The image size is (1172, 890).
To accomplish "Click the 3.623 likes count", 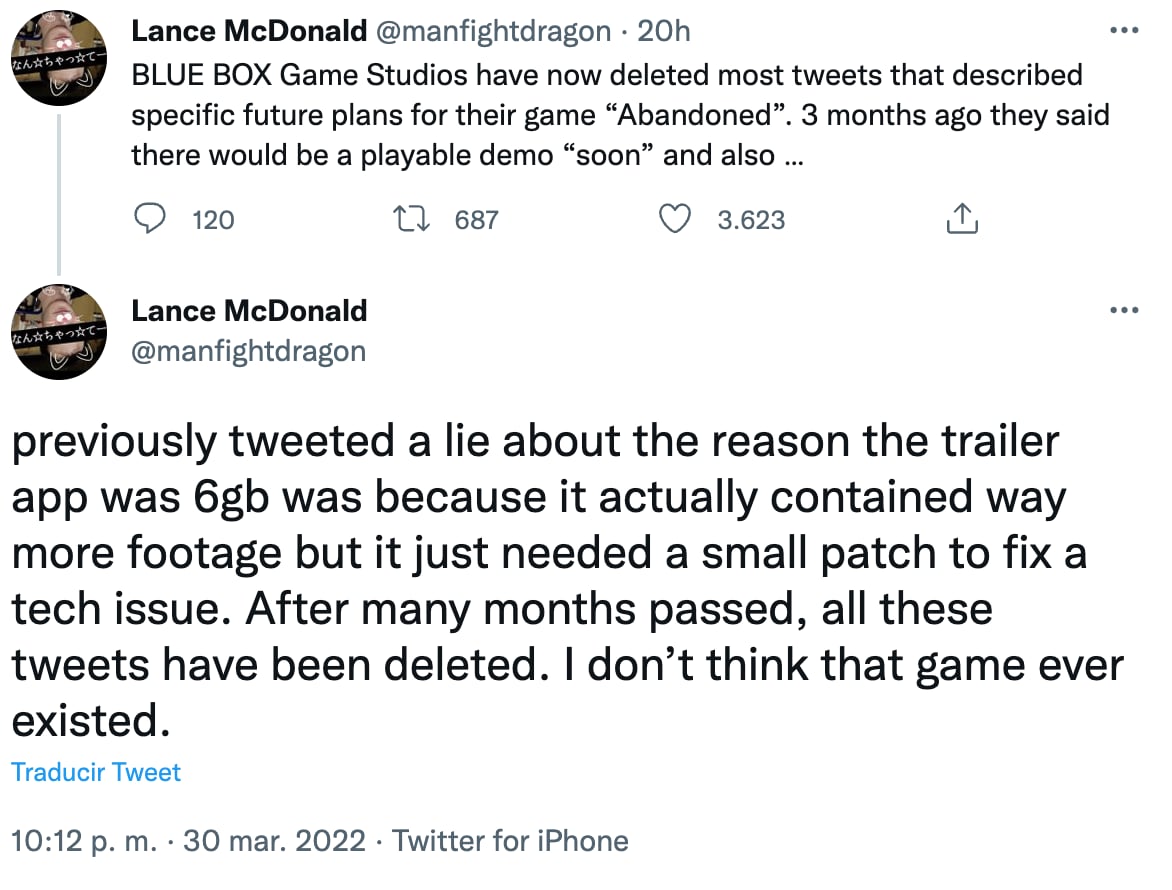I will click(751, 219).
